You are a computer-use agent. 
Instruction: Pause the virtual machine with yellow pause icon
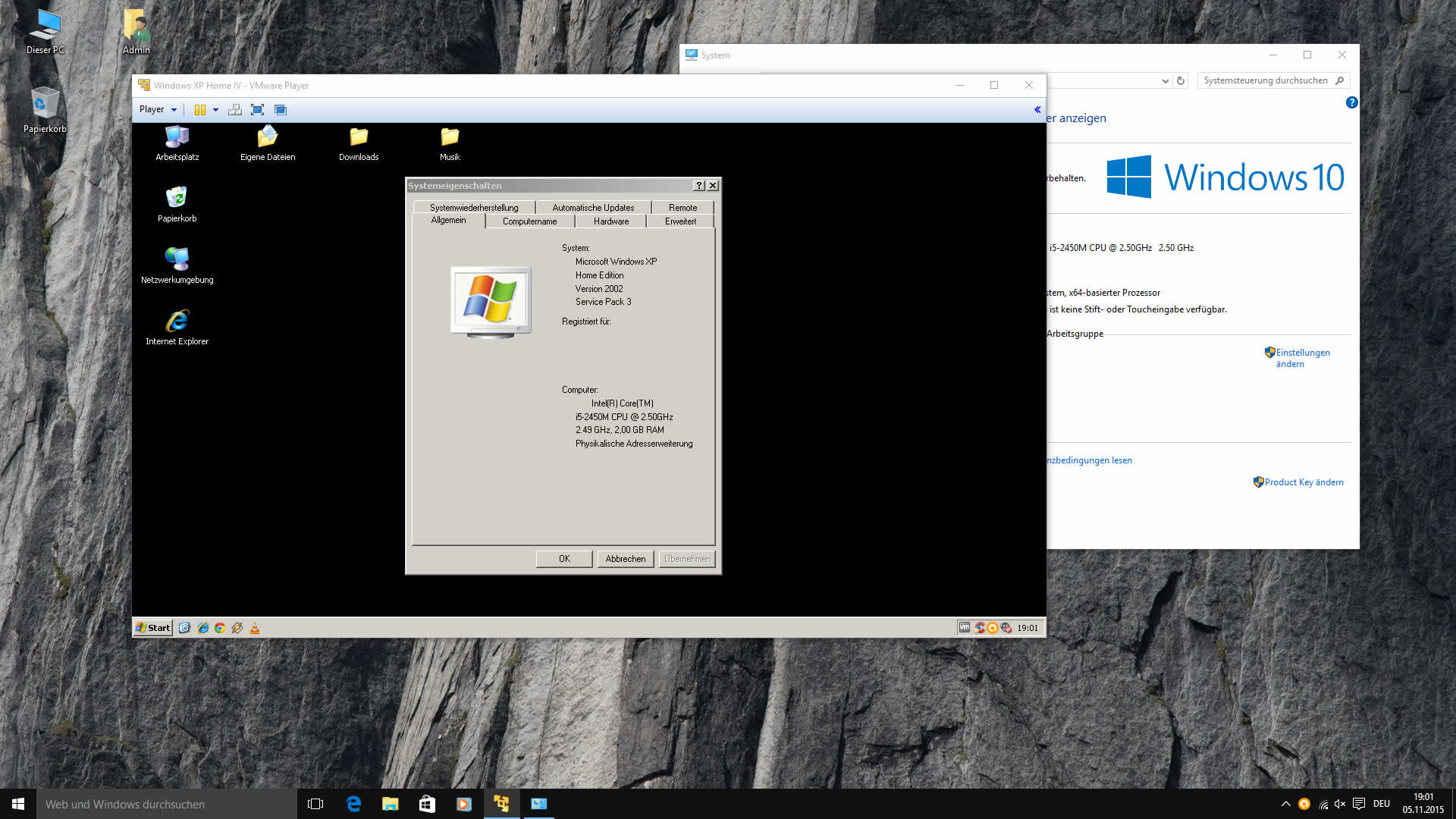click(200, 110)
